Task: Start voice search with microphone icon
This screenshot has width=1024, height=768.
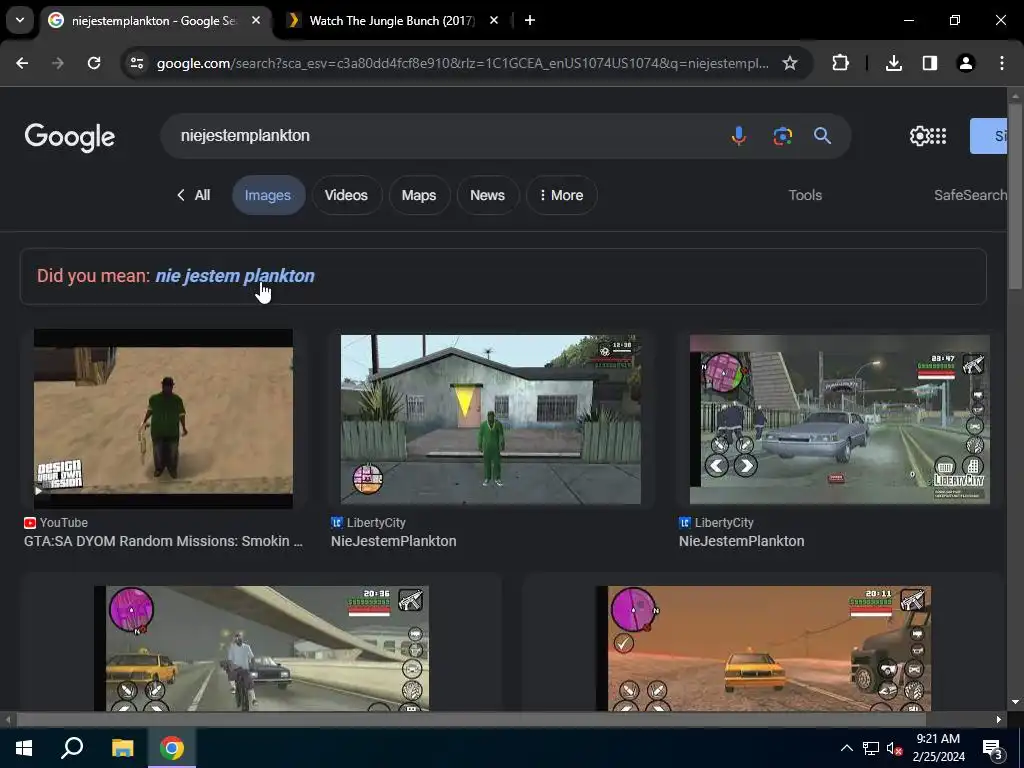Action: tap(739, 136)
